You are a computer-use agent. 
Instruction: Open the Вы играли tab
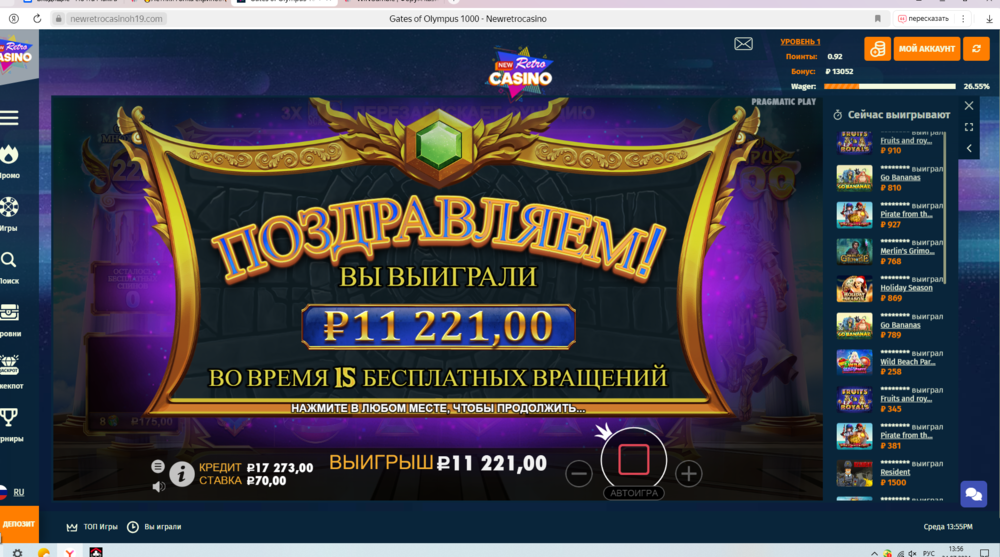pyautogui.click(x=154, y=527)
